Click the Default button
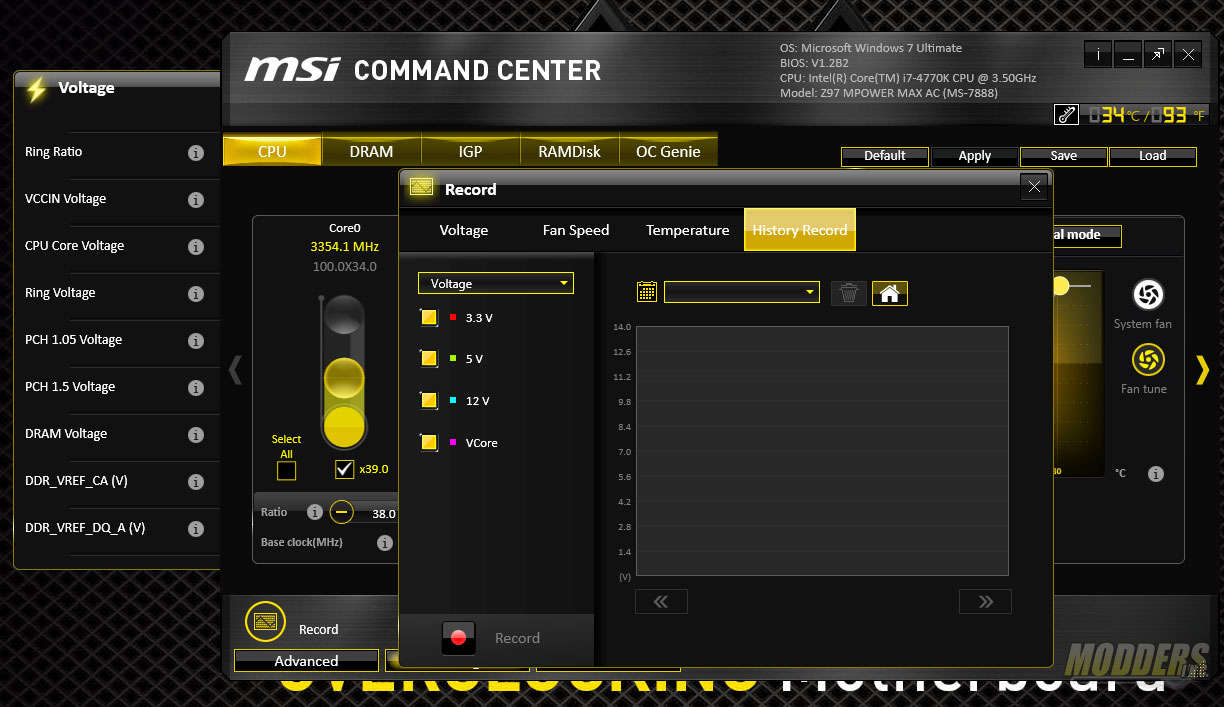Image resolution: width=1224 pixels, height=707 pixels. 885,156
